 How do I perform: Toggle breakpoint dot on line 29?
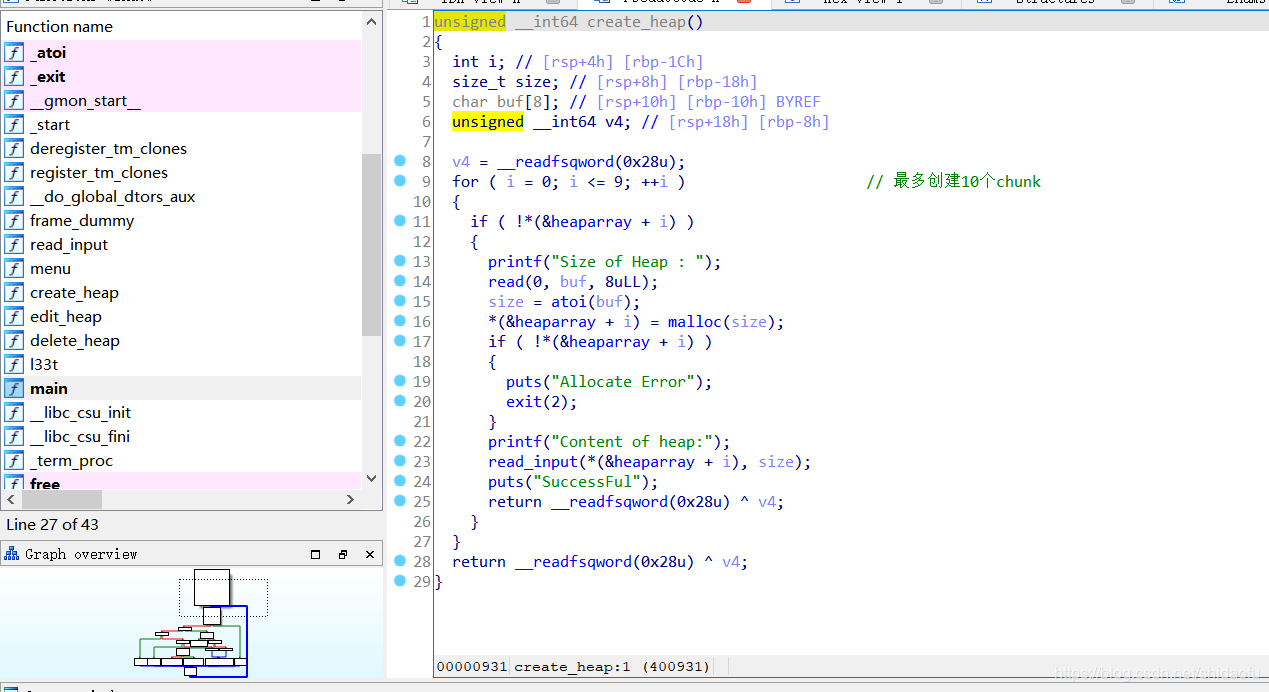pyautogui.click(x=400, y=581)
